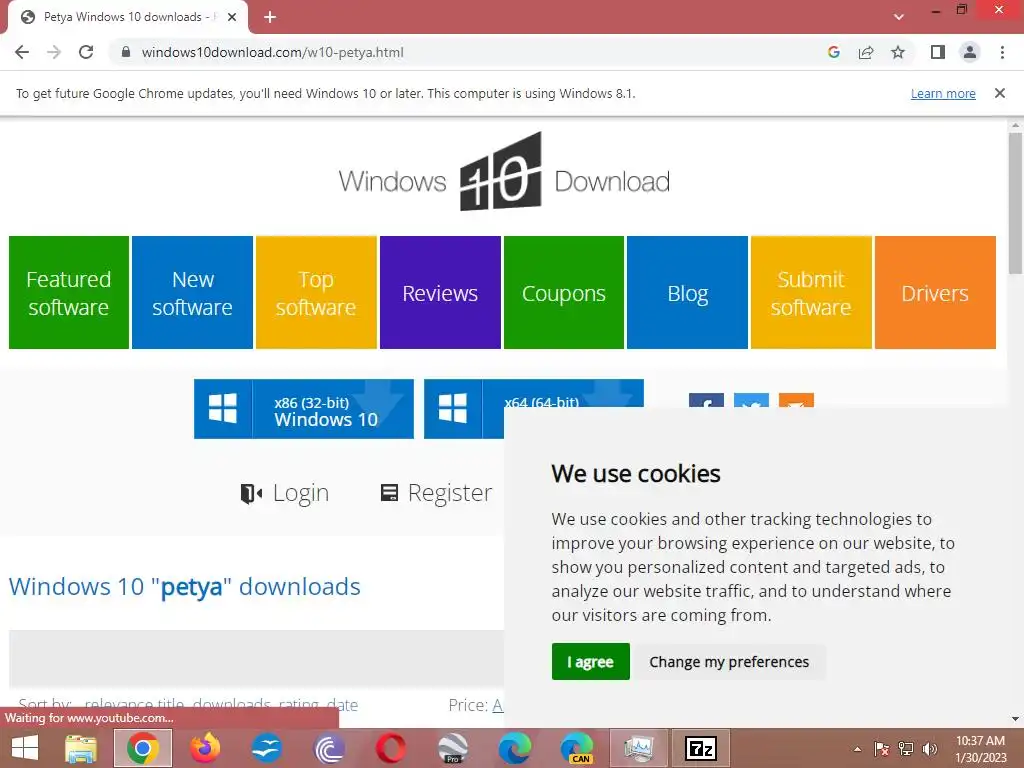1024x768 pixels.
Task: Launch Opera browser from taskbar
Action: [x=391, y=748]
